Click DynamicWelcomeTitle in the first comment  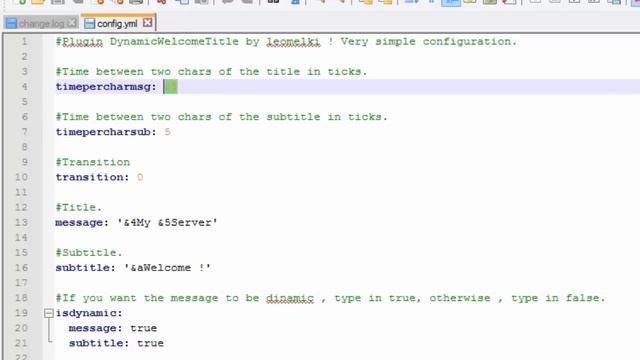point(174,42)
